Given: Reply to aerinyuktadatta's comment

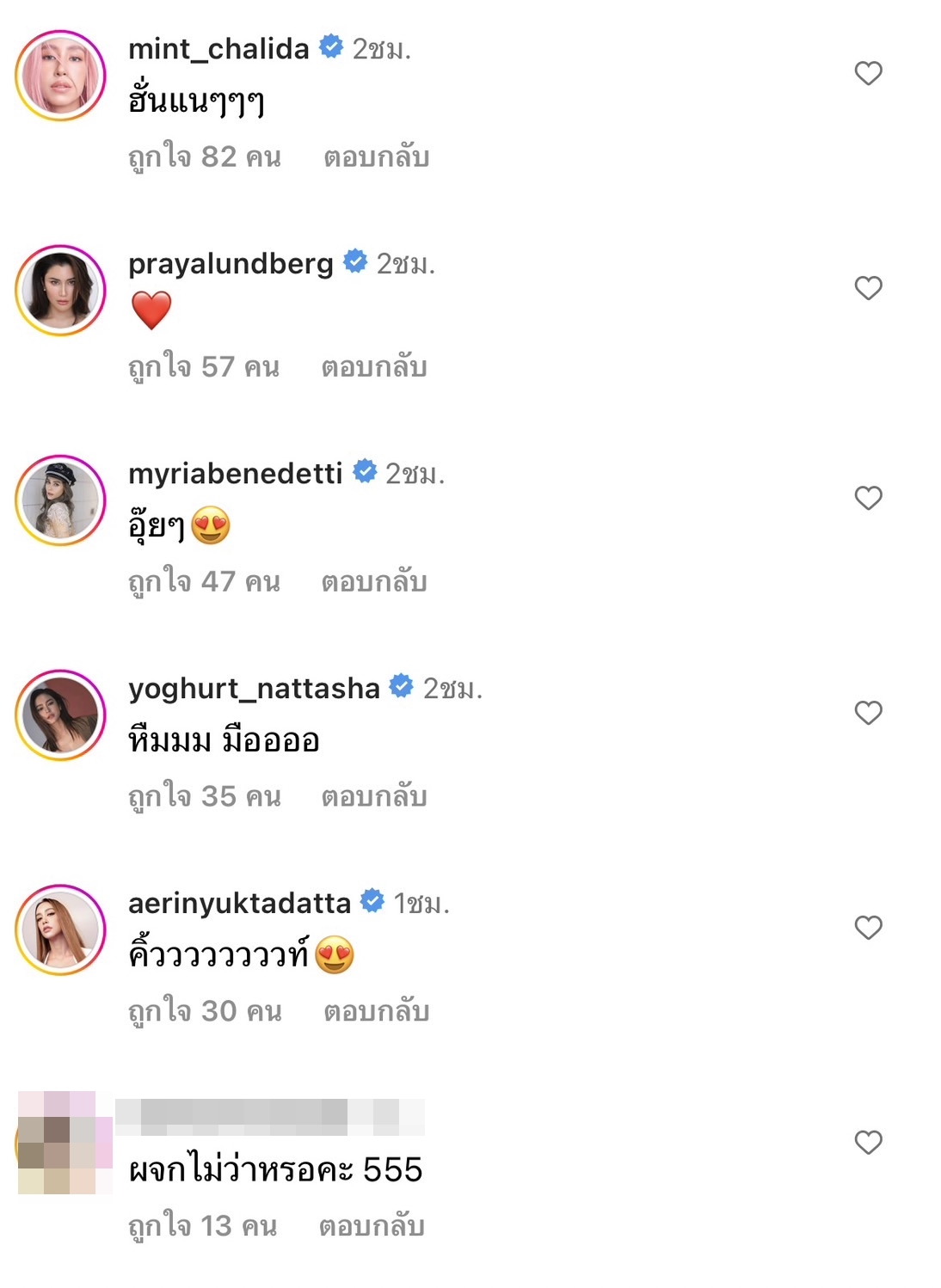Looking at the screenshot, I should pyautogui.click(x=376, y=1012).
